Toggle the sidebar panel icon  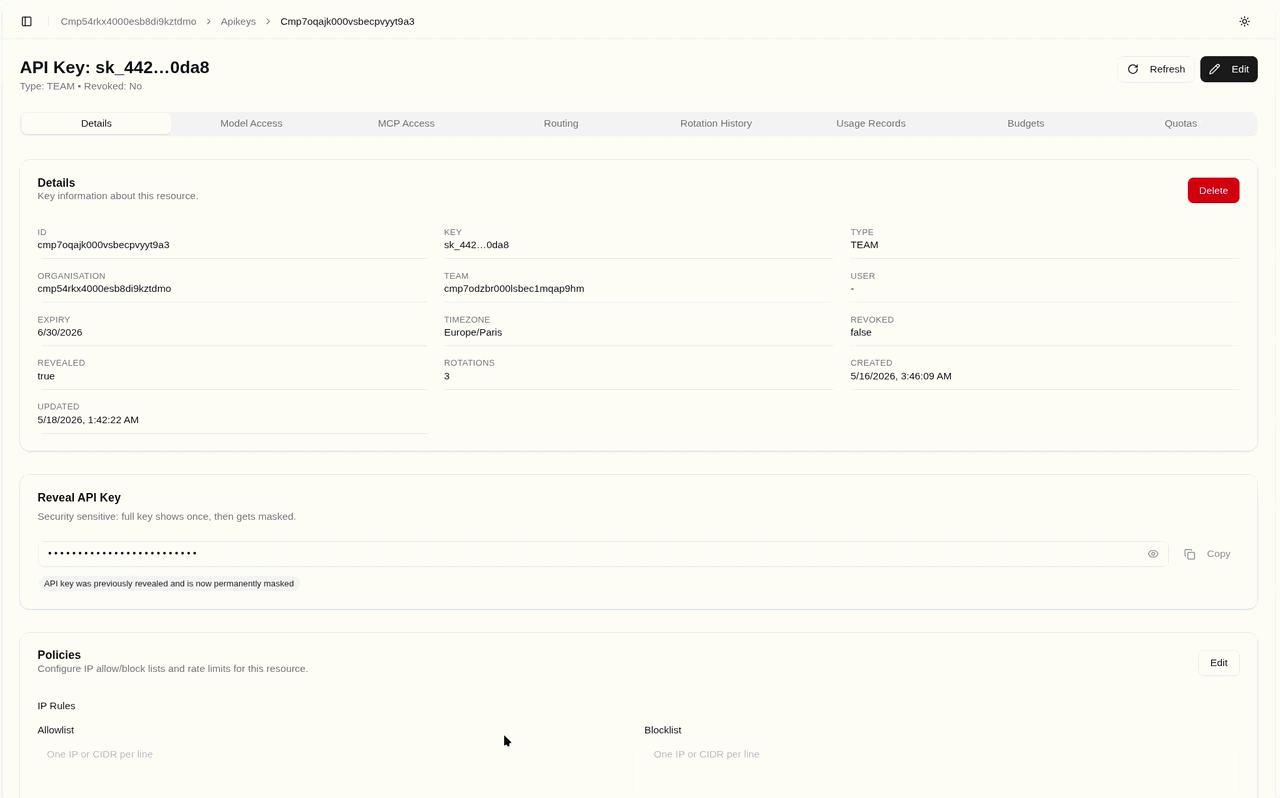(27, 21)
